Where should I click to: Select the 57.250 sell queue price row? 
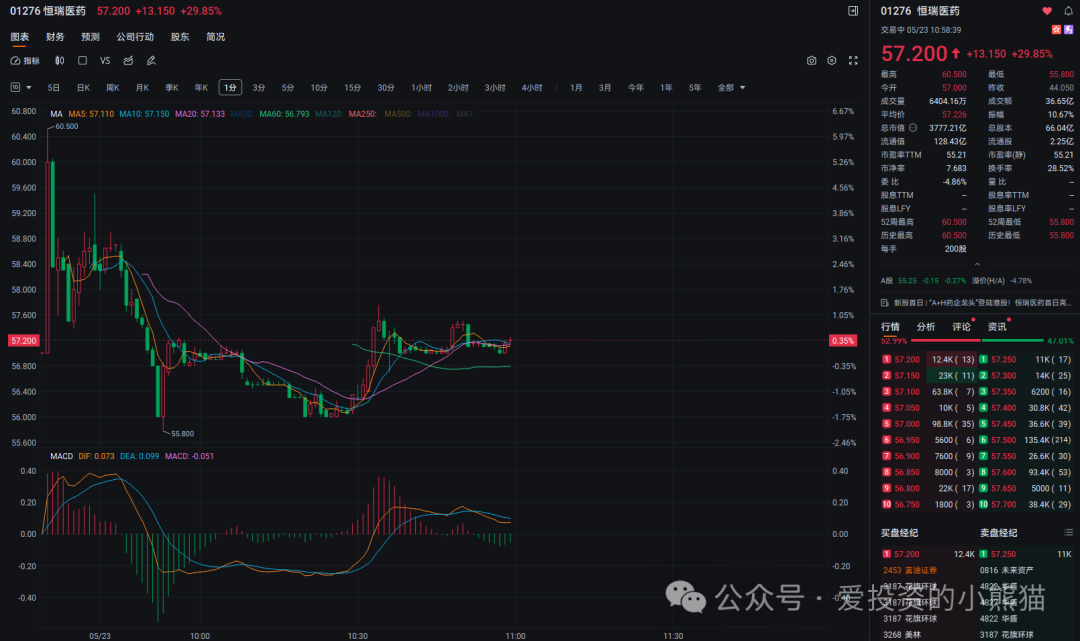pyautogui.click(x=1002, y=359)
